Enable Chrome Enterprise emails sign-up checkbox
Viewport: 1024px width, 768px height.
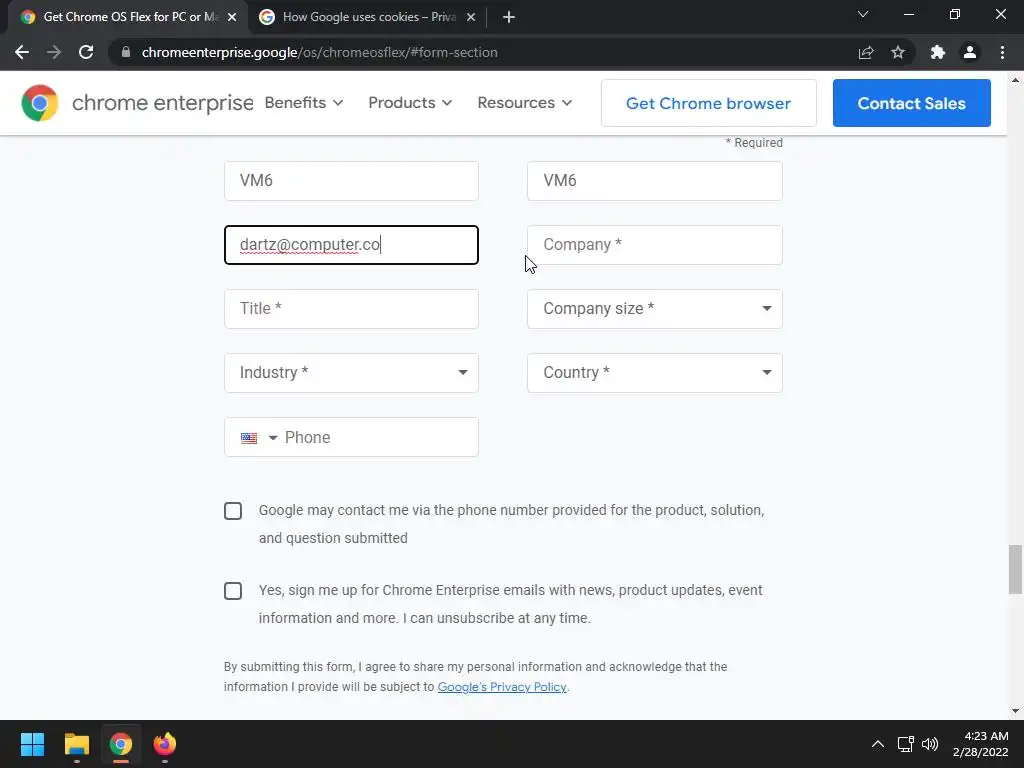(233, 591)
